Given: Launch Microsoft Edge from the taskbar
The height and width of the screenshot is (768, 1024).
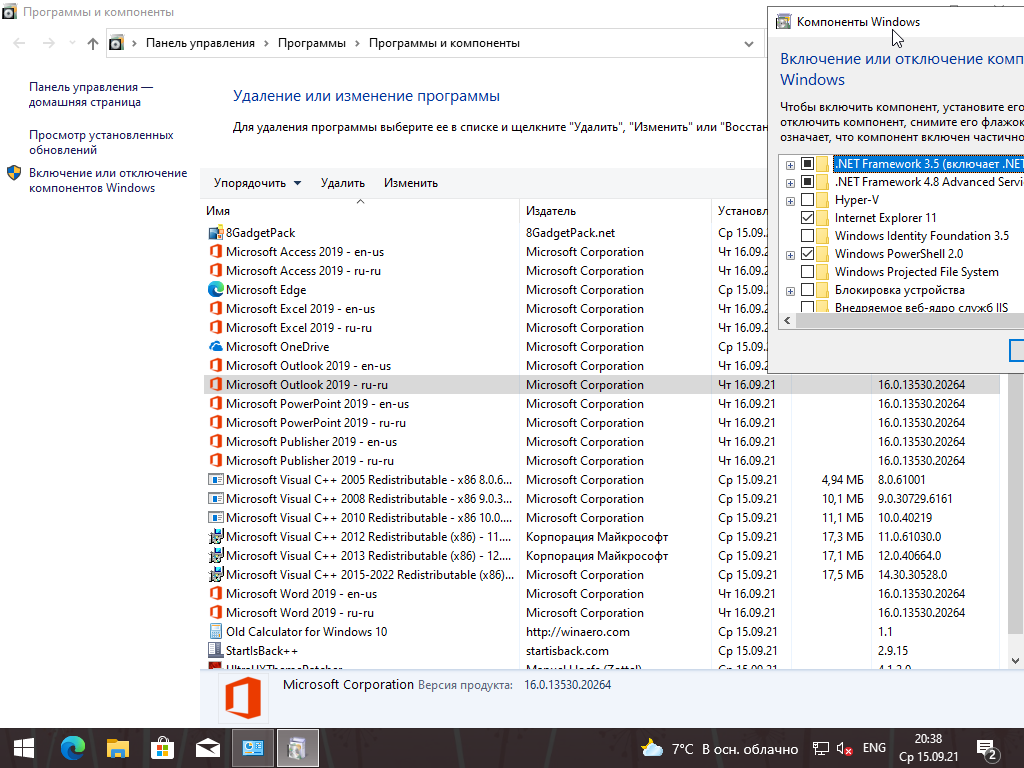Looking at the screenshot, I should 72,748.
